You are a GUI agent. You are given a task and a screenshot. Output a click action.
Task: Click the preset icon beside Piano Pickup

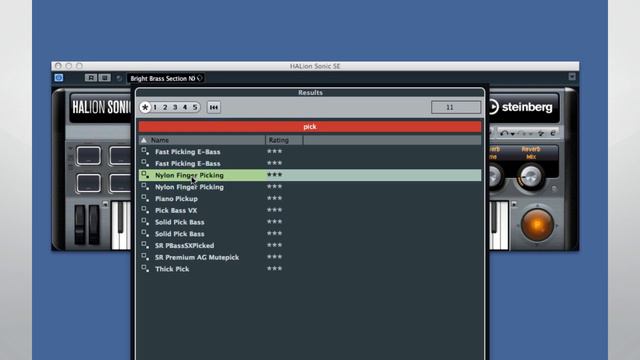point(145,198)
